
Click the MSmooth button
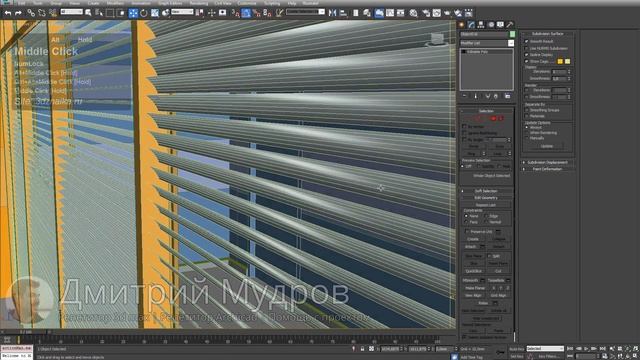471,280
